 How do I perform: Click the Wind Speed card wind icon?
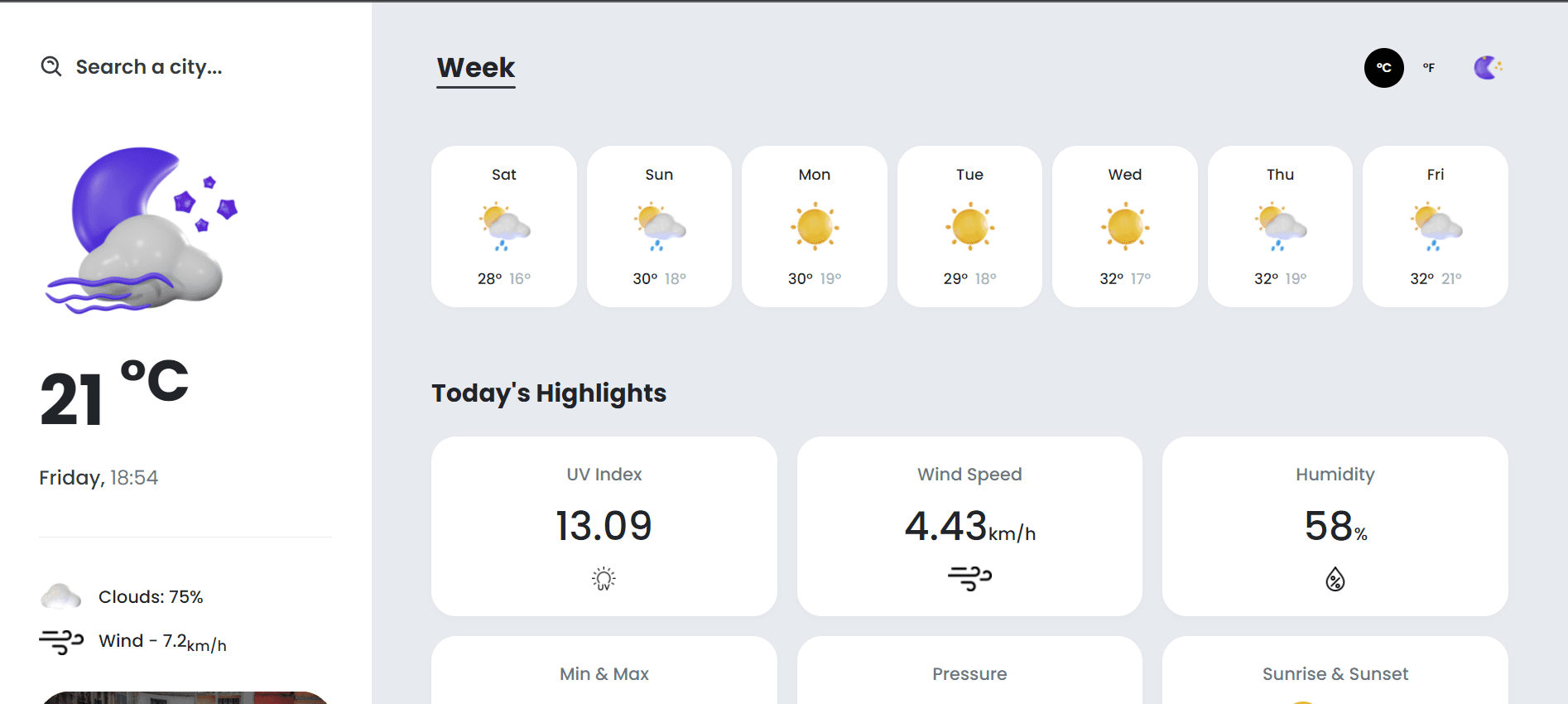tap(969, 578)
